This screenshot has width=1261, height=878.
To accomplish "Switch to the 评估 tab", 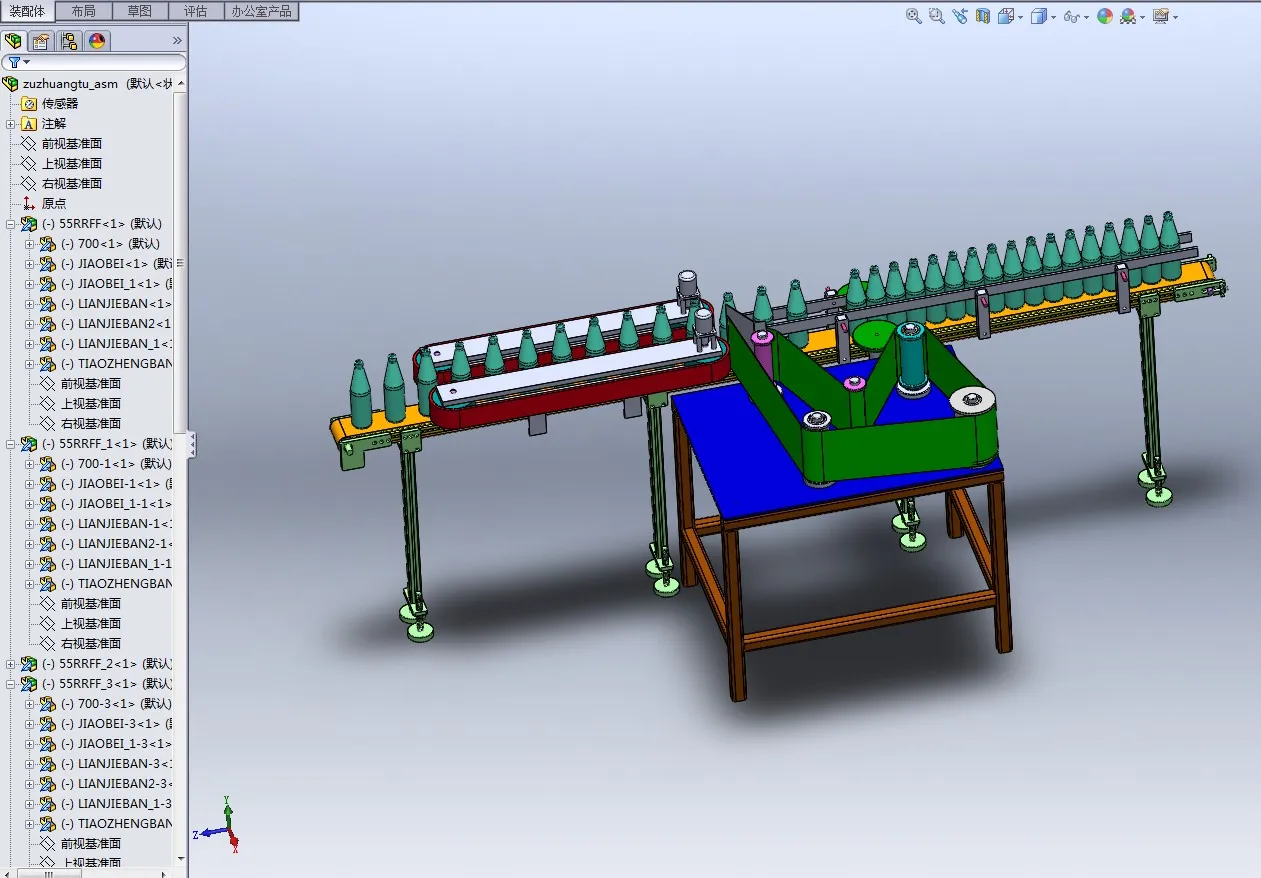I will (x=196, y=11).
